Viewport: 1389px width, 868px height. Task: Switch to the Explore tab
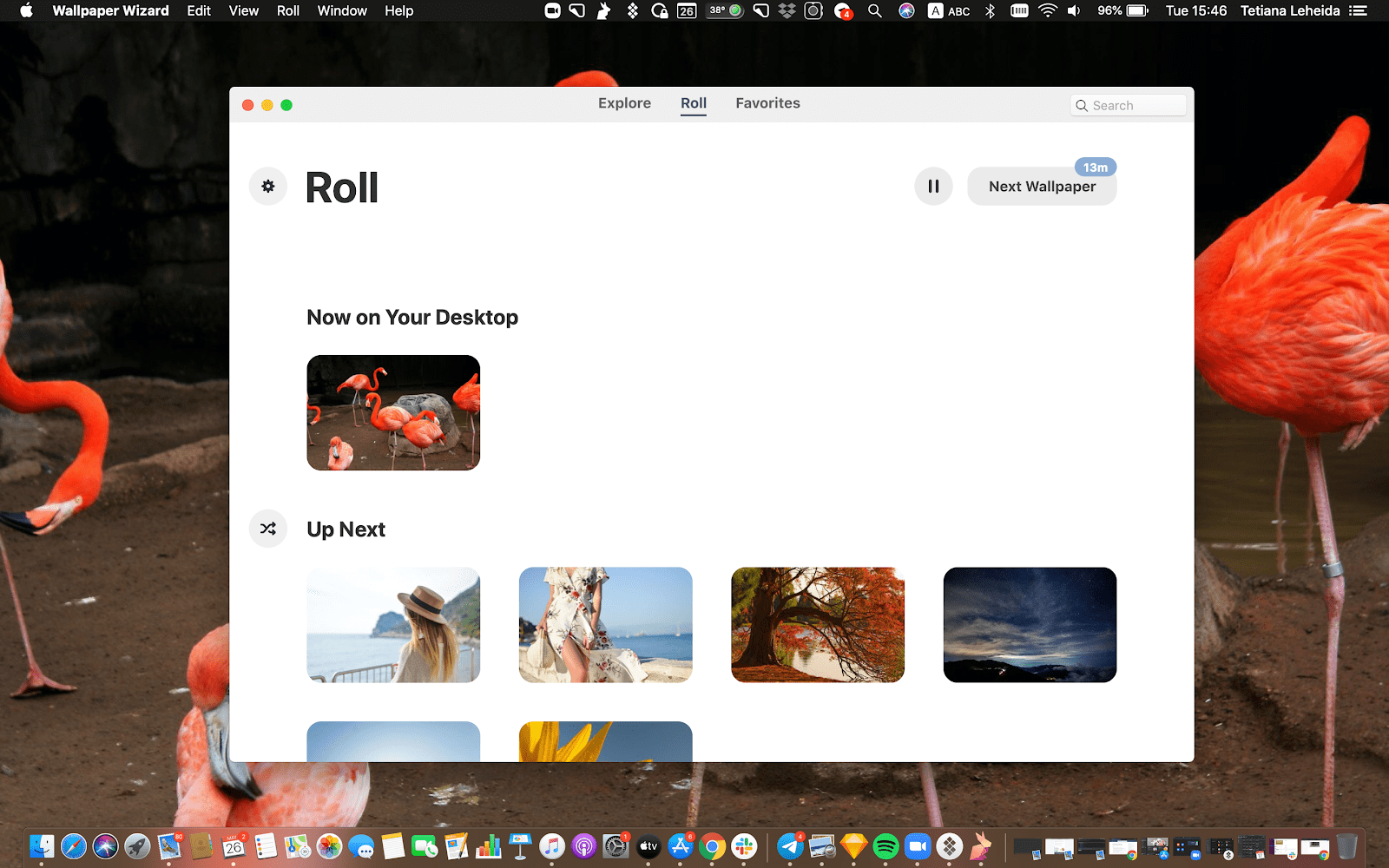624,103
